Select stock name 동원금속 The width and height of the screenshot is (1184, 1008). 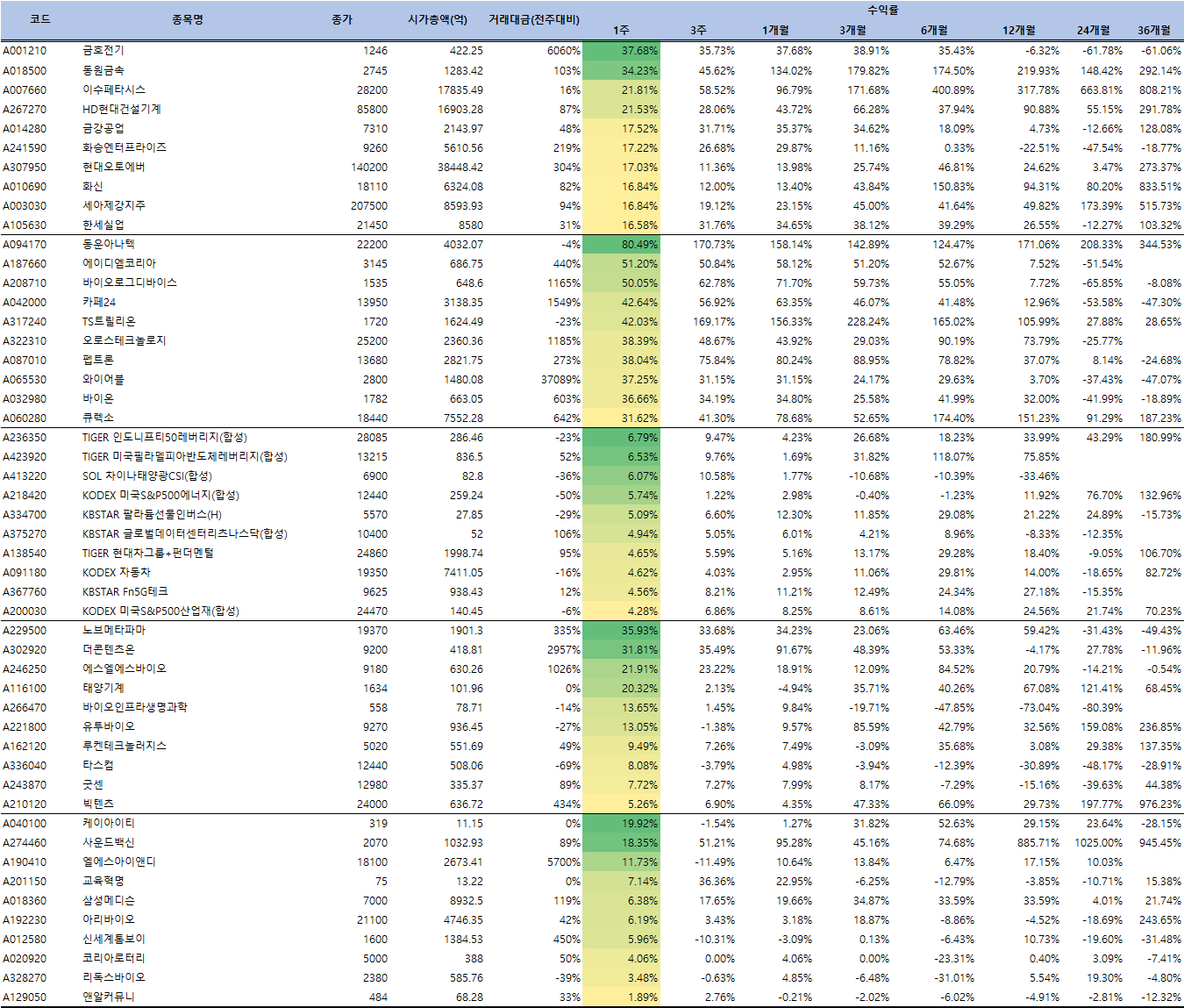tap(103, 70)
